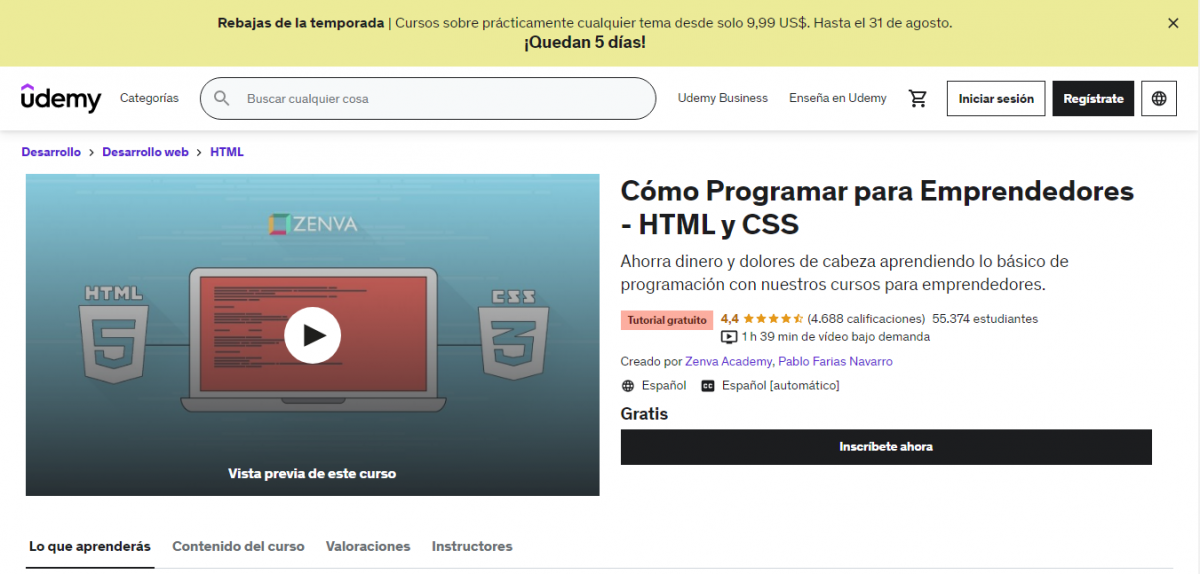Screen dimensions: 1200x574
Task: Go to Enseña en Udemy
Action: tap(837, 98)
